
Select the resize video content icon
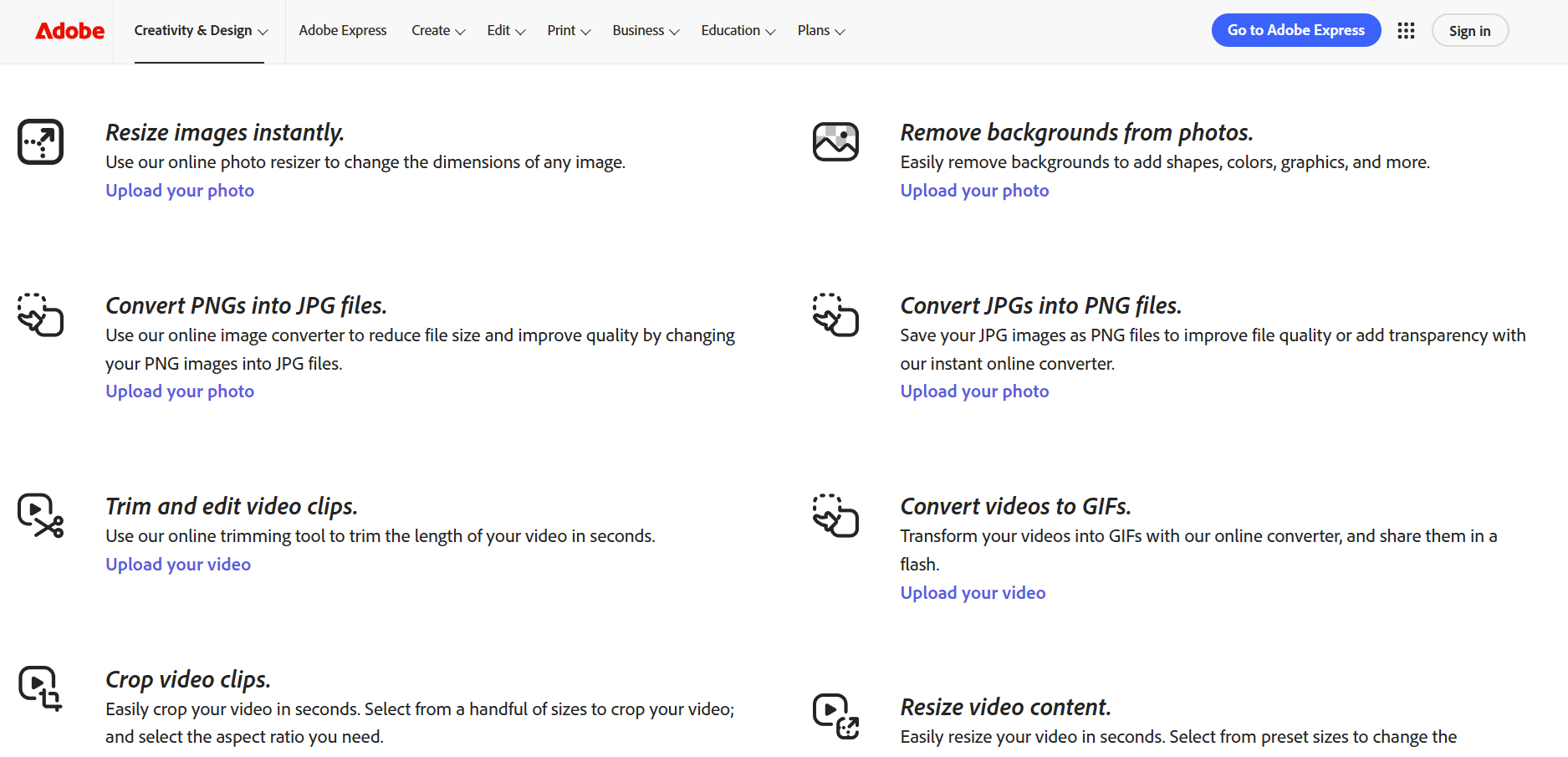click(835, 717)
